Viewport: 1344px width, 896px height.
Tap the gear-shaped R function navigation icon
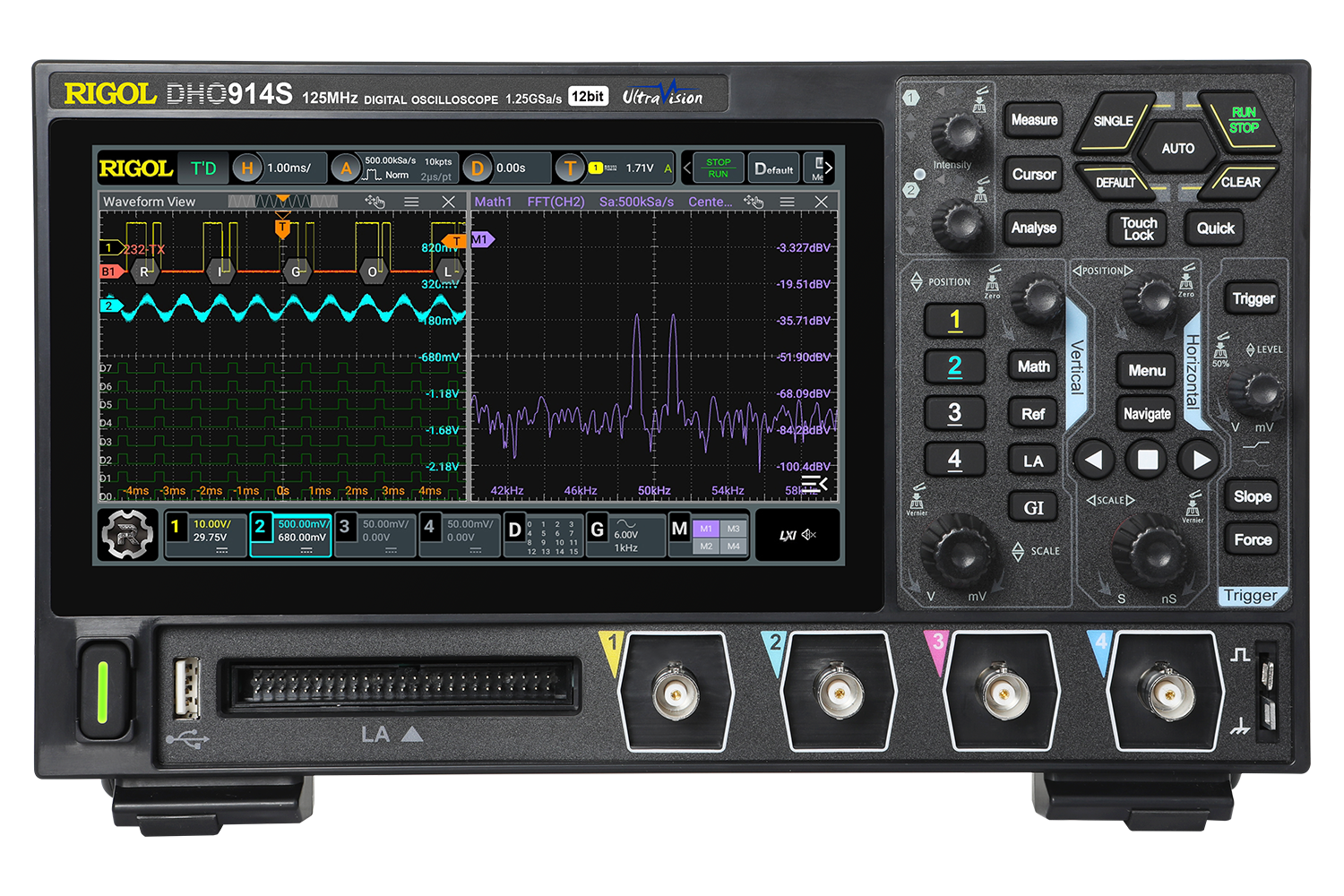pos(127,535)
